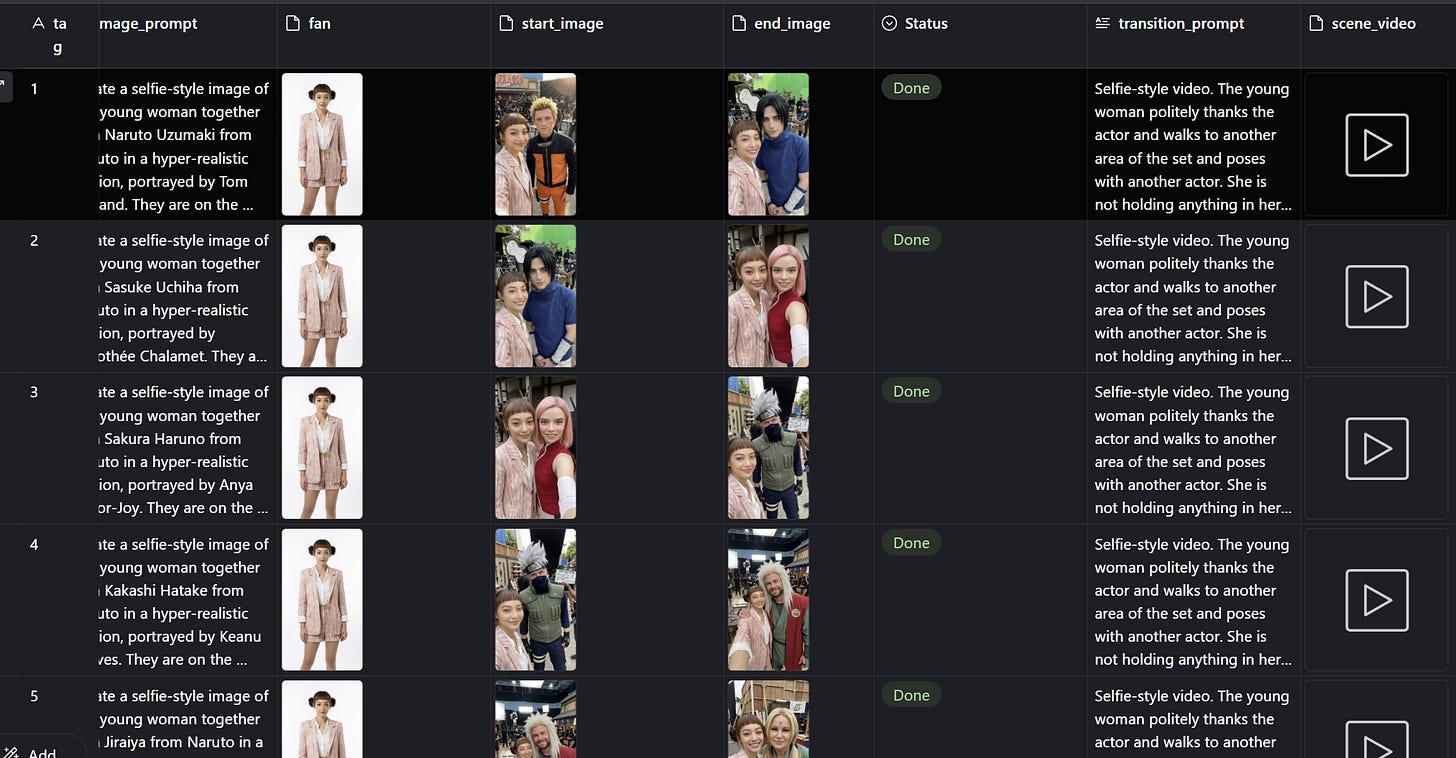Select the image prompt cell about Kakashi Hatake

pos(188,600)
